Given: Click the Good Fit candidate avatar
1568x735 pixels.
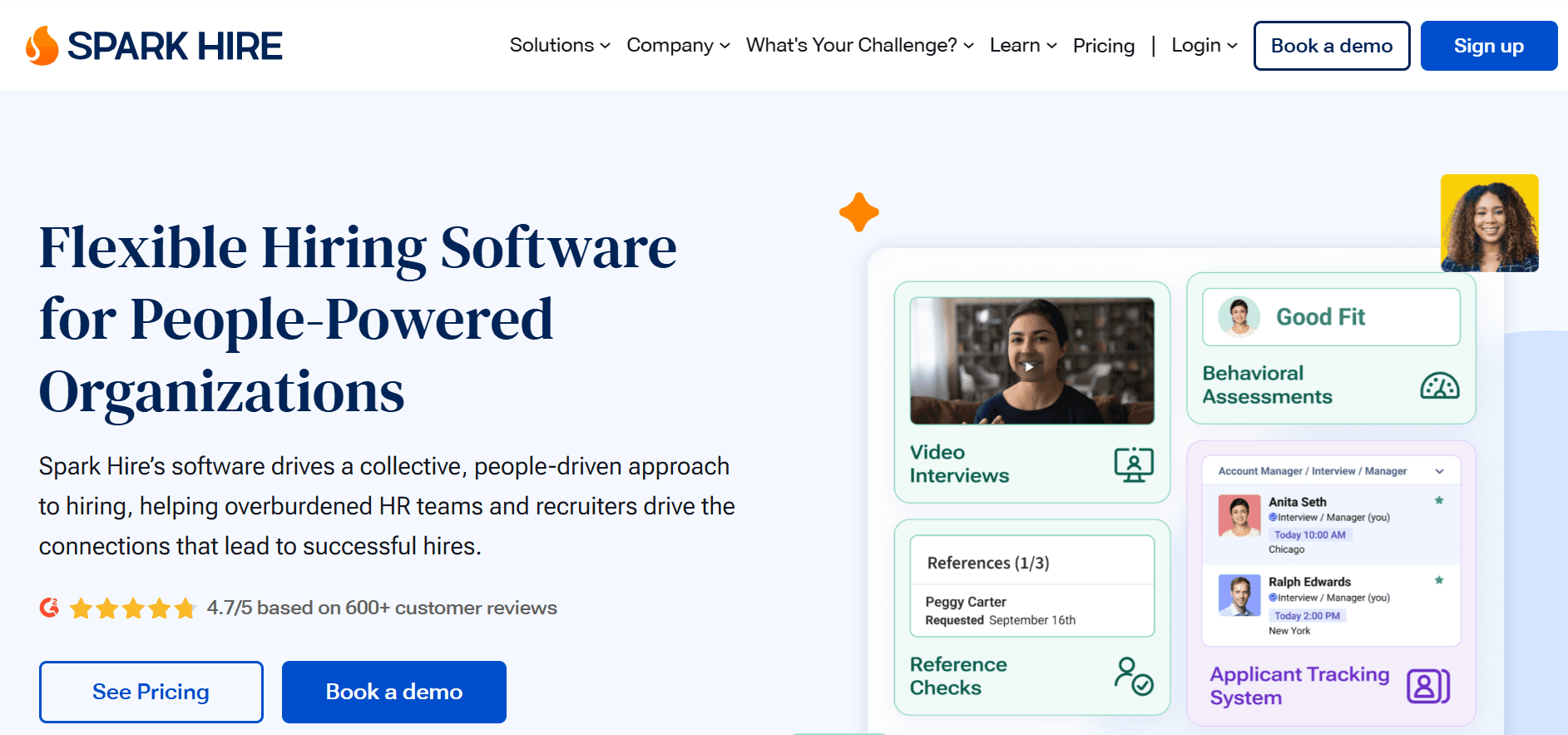Looking at the screenshot, I should 1239,317.
